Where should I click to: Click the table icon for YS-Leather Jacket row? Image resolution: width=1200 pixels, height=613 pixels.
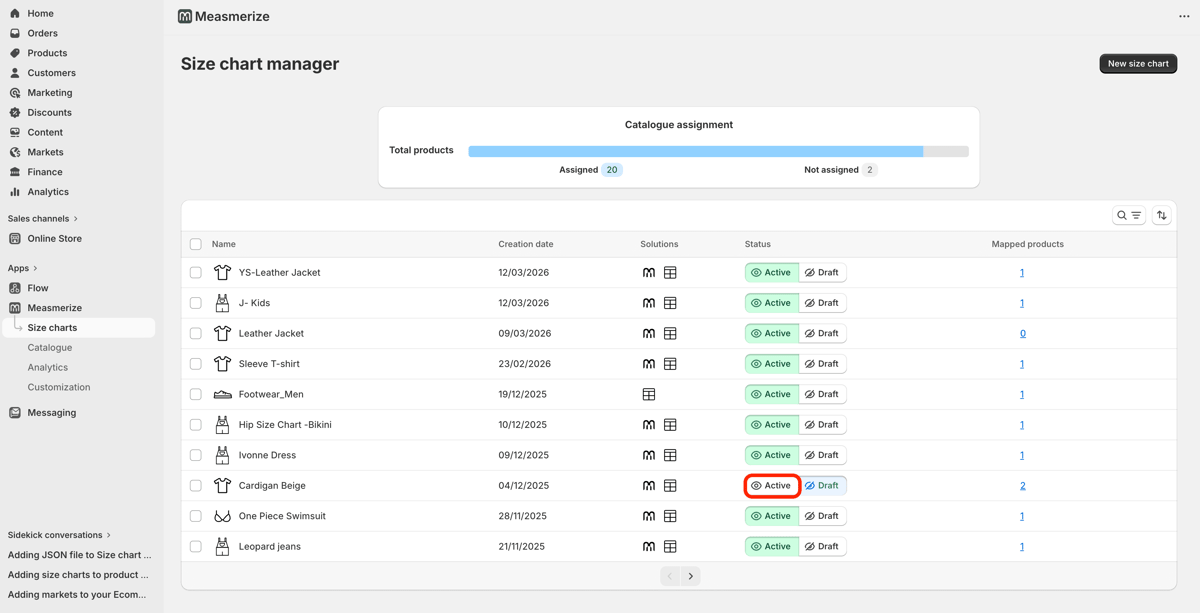(670, 273)
